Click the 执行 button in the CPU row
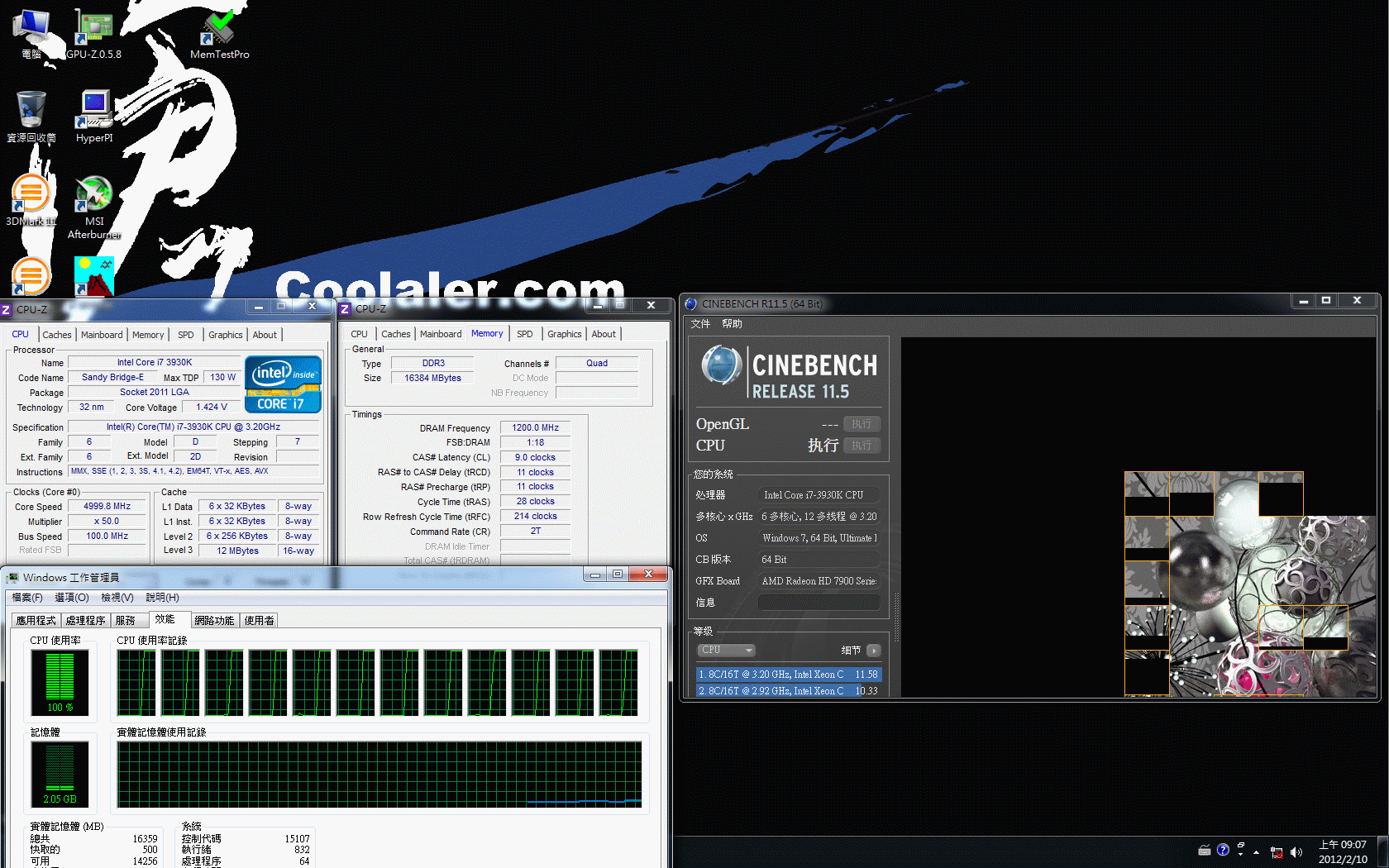Screen dimensions: 1389x868 (862, 445)
